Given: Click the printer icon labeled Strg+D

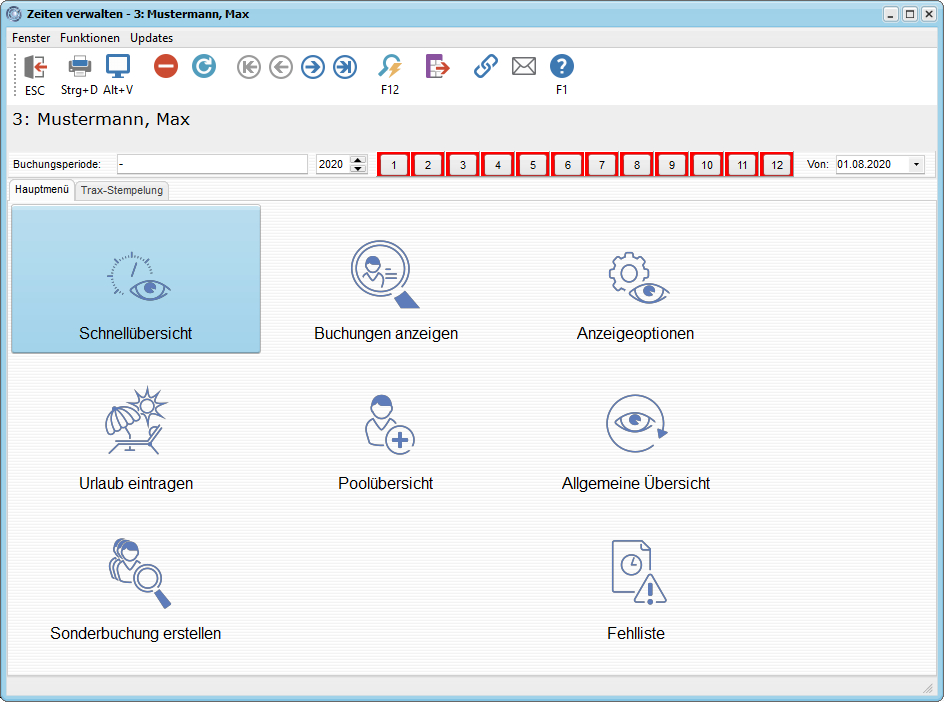Looking at the screenshot, I should tap(79, 66).
